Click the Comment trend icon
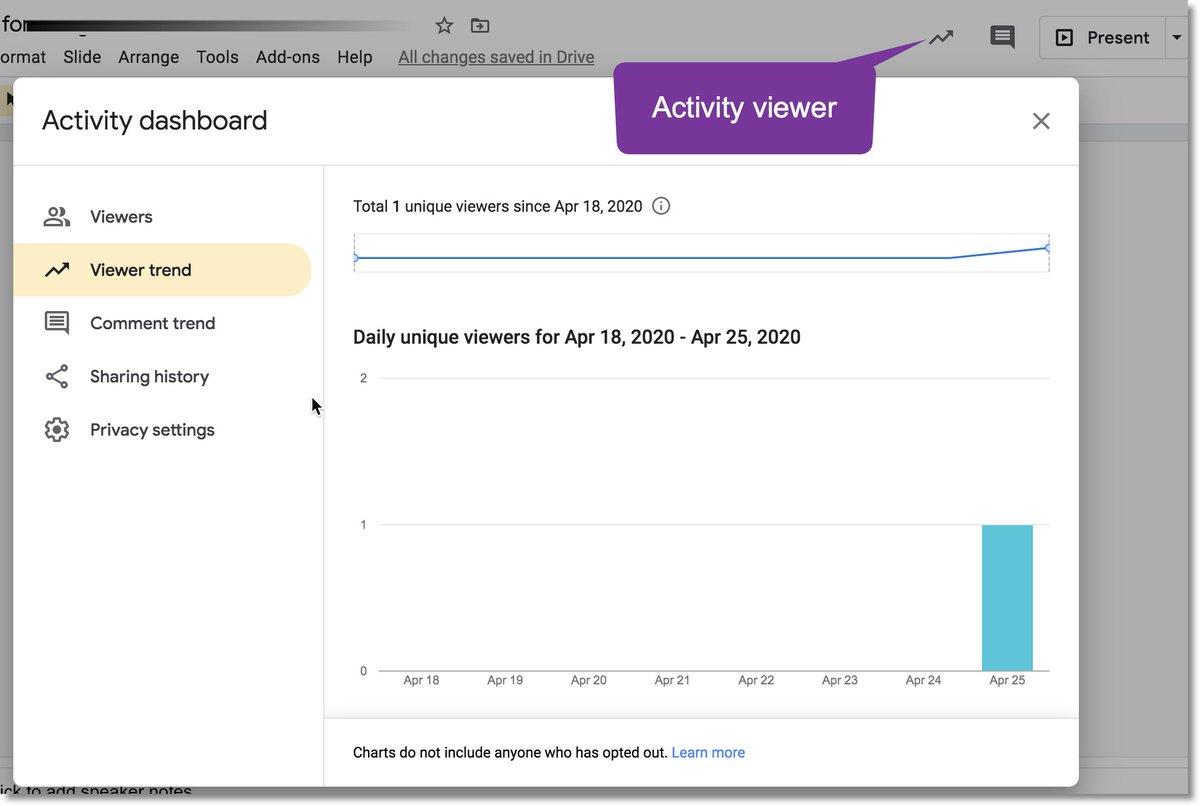This screenshot has height=806, width=1200. [x=57, y=323]
